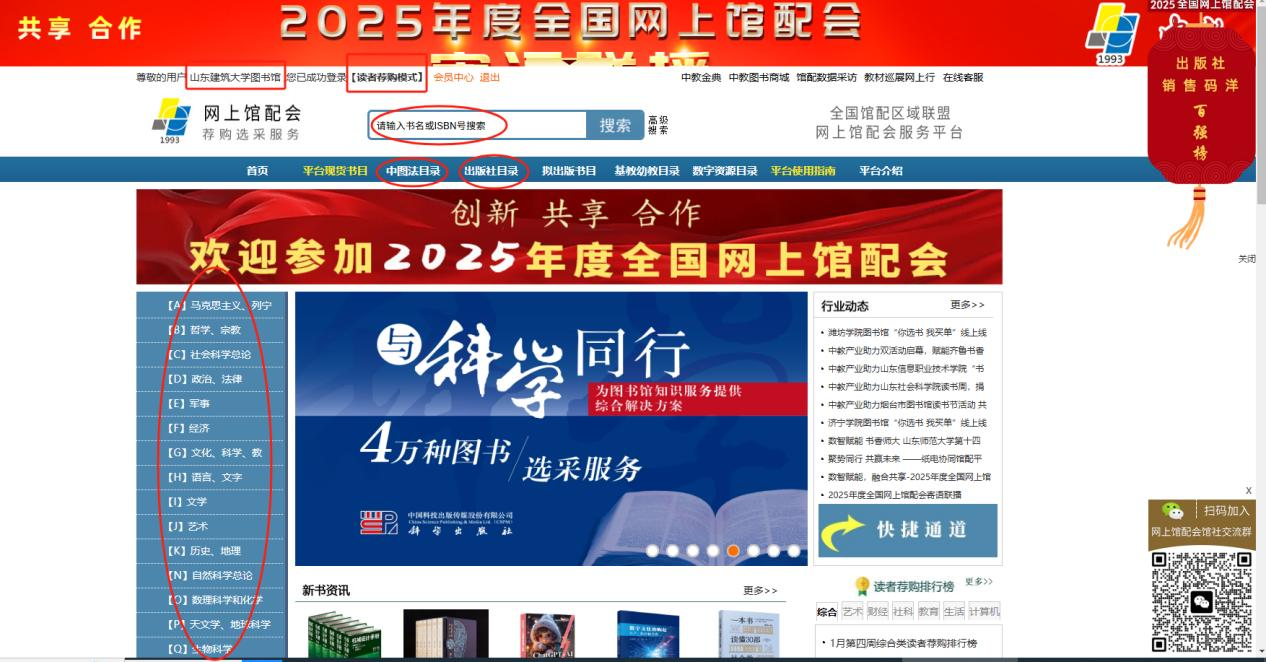Select the last carousel indicator dot
This screenshot has height=662, width=1266.
click(x=793, y=550)
